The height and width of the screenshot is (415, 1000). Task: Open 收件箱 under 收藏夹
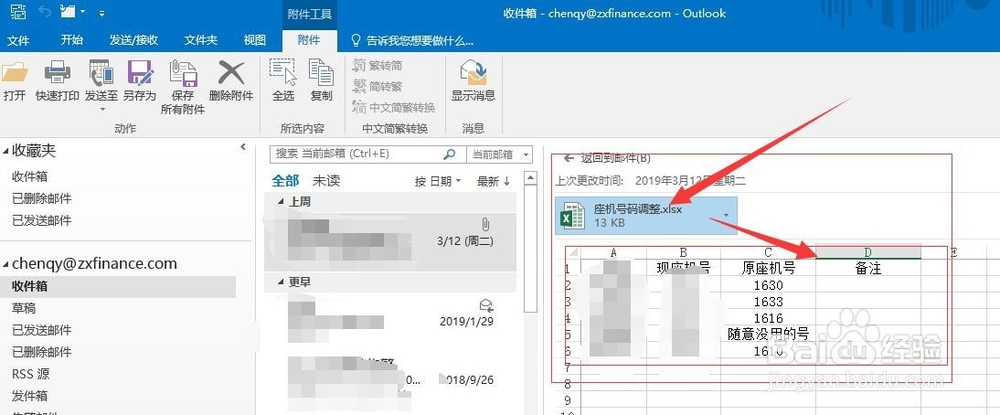pos(30,177)
